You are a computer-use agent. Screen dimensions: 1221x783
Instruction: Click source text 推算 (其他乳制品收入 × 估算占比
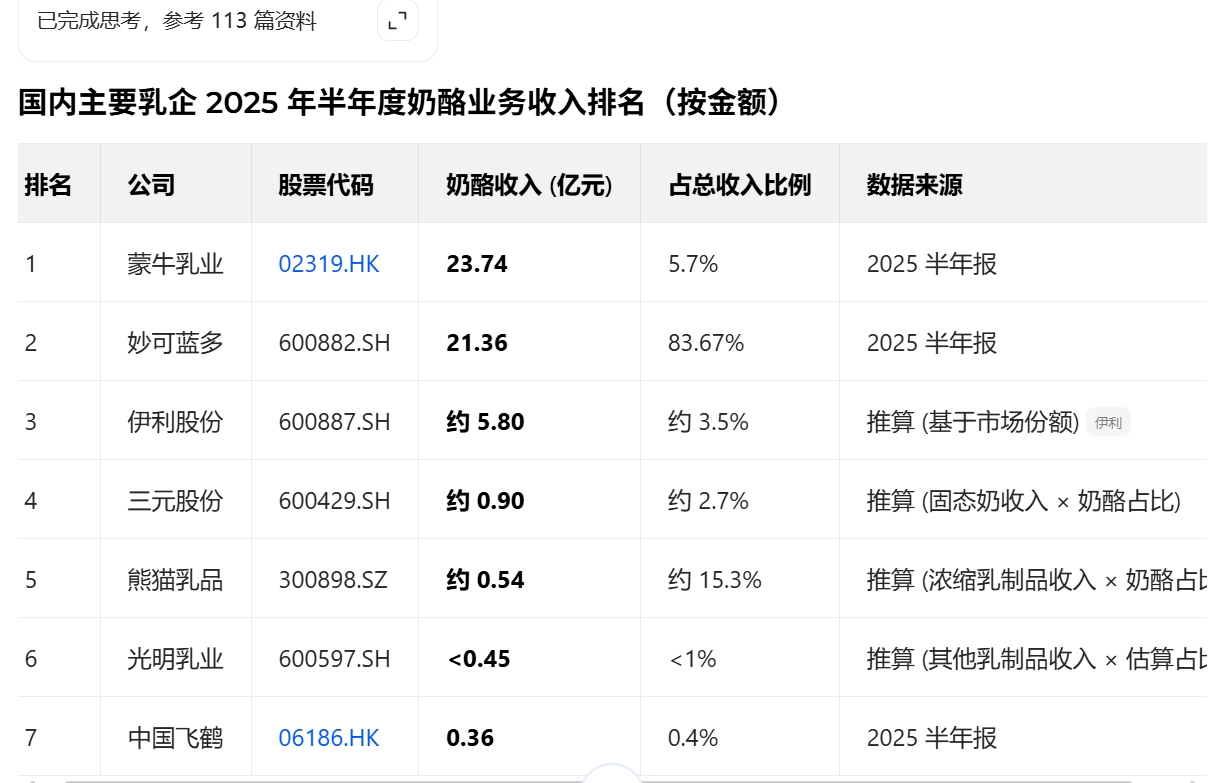tap(1037, 659)
